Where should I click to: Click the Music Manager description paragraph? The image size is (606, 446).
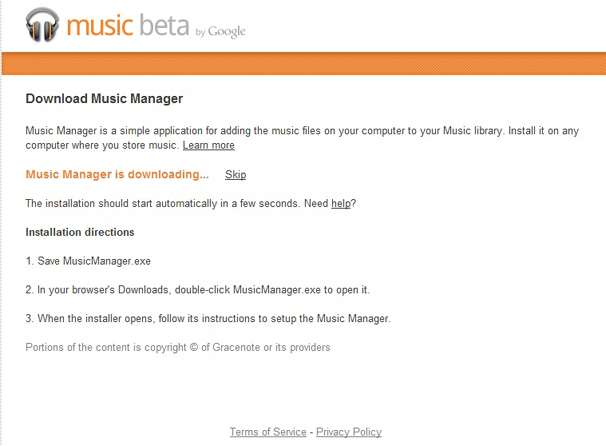pos(302,138)
